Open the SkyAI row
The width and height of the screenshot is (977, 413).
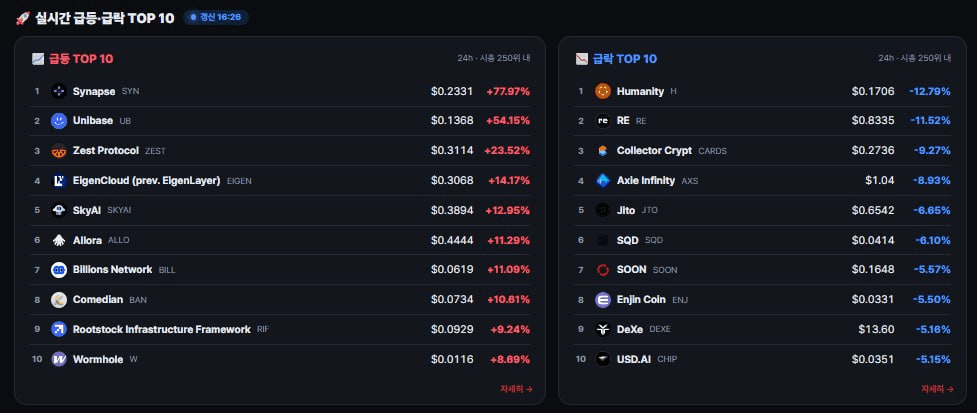click(x=282, y=211)
